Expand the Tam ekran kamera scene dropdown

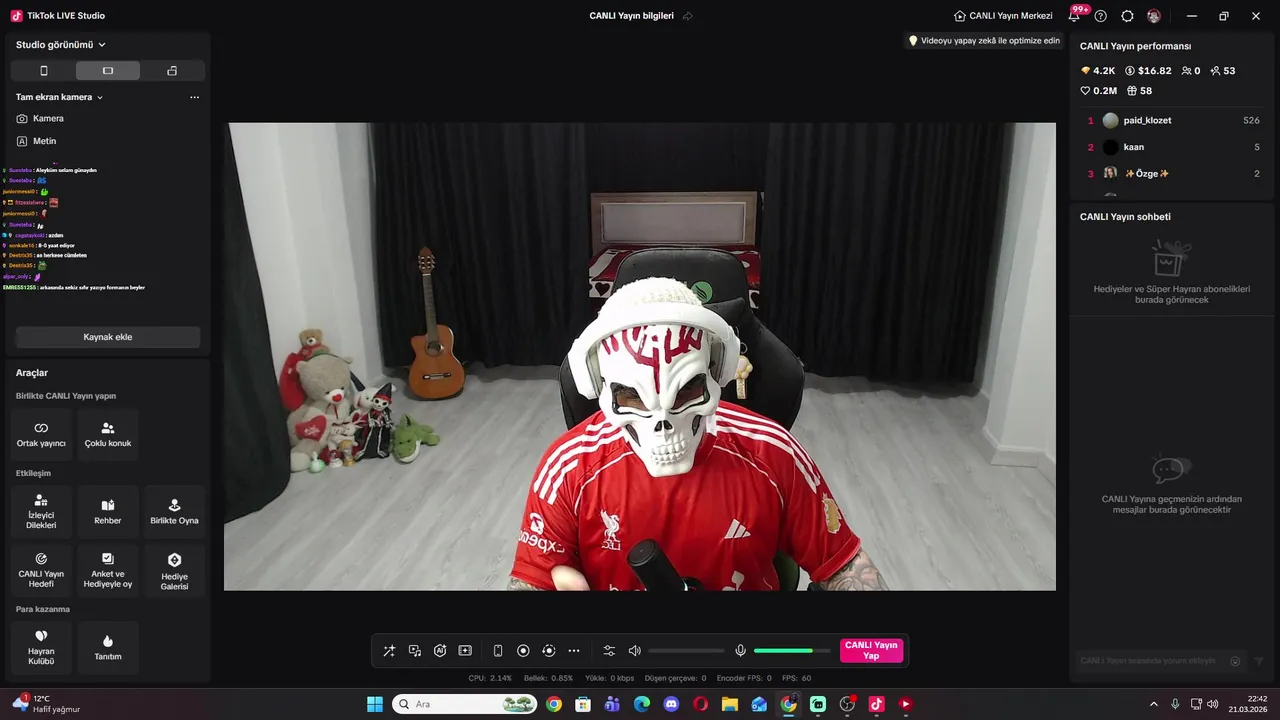click(59, 97)
